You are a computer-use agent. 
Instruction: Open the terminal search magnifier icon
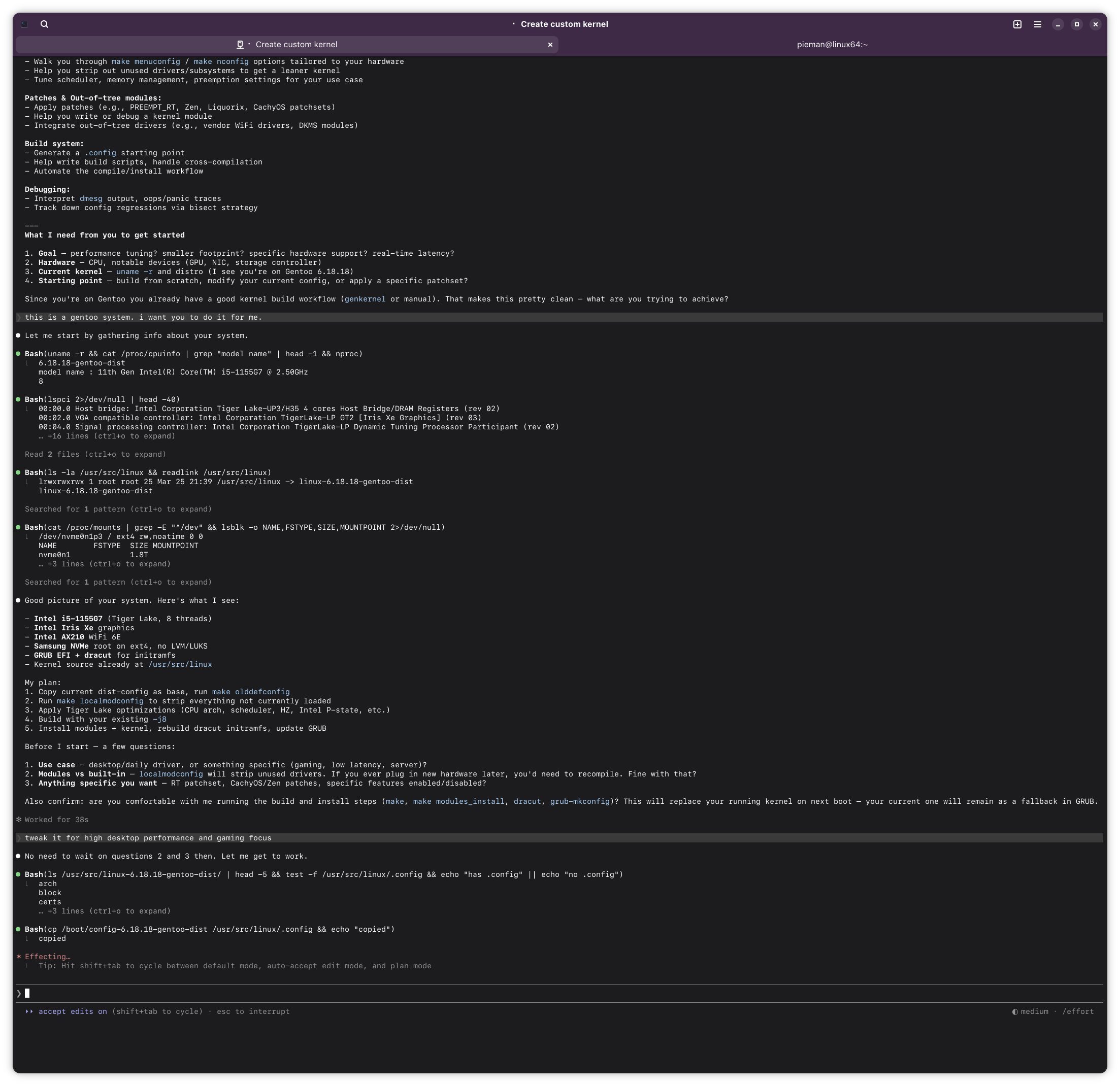coord(45,24)
